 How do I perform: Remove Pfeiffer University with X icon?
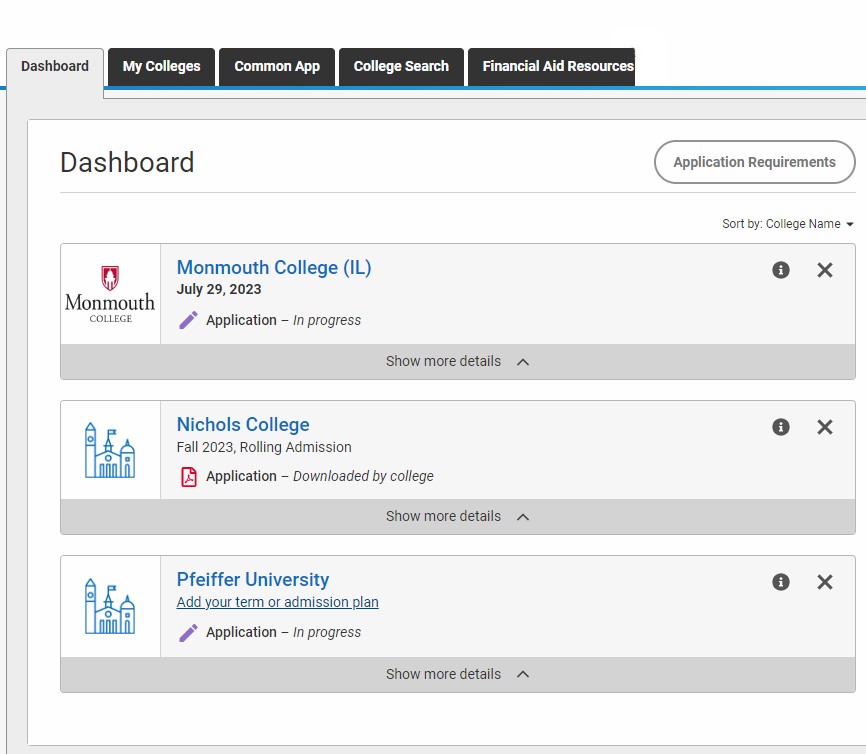[825, 582]
